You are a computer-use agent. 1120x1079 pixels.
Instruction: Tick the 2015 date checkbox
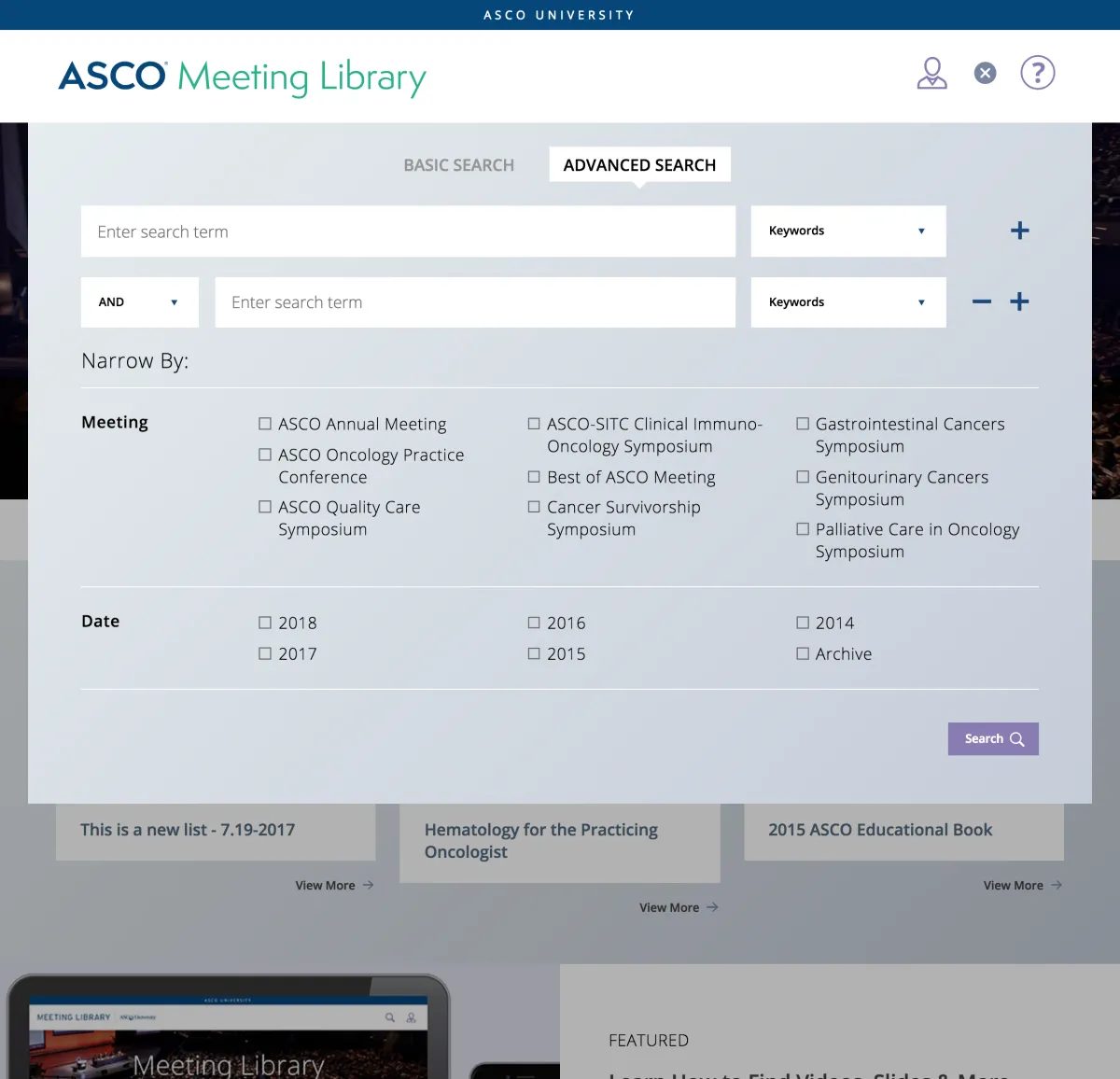point(534,654)
